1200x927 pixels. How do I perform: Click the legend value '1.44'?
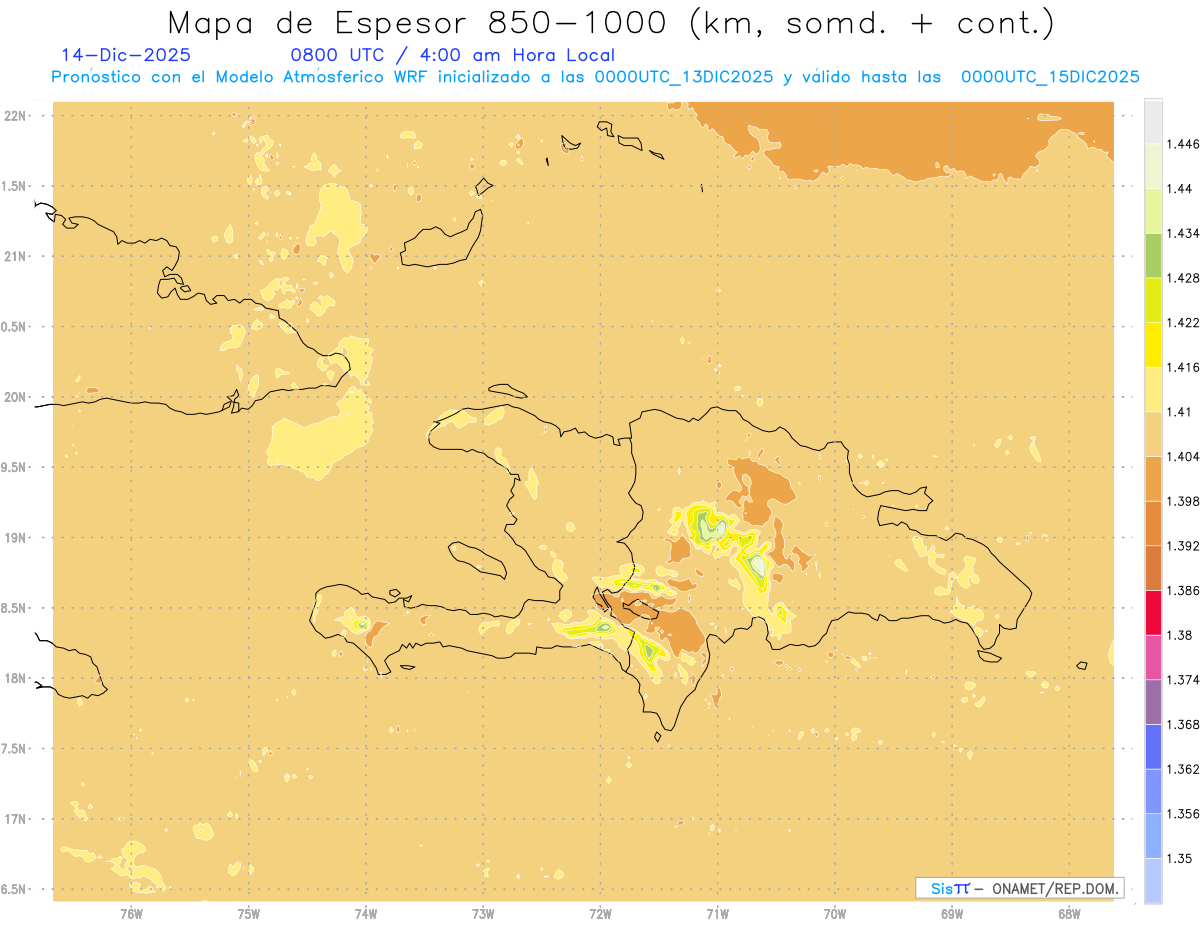pos(1178,189)
